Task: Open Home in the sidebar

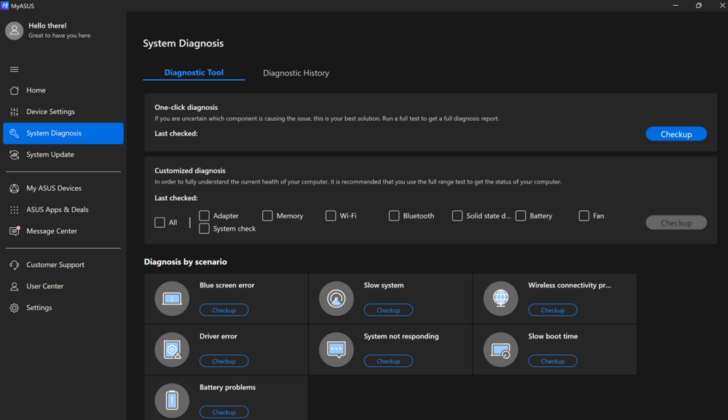Action: (63, 90)
